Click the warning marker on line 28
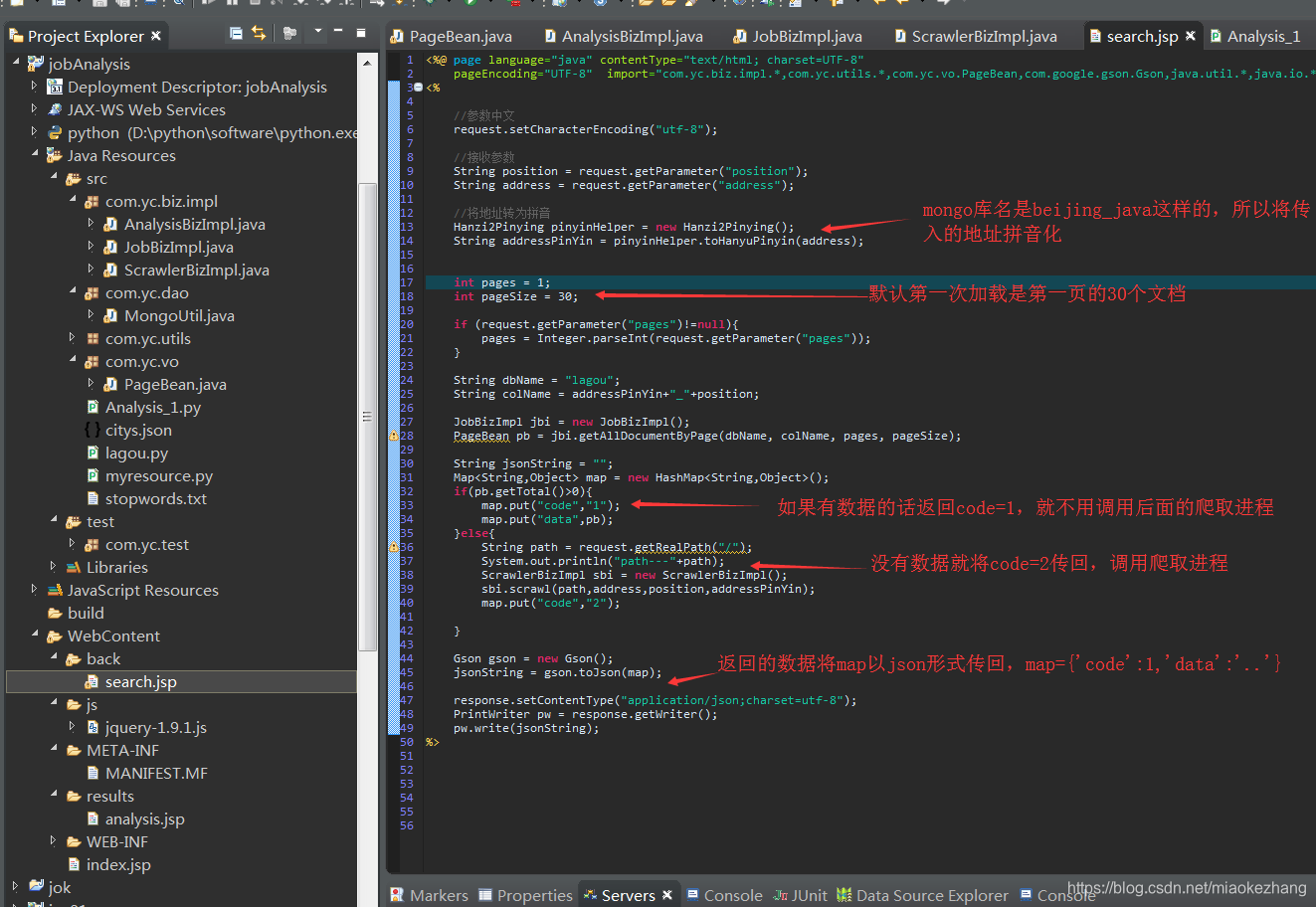The image size is (1316, 907). click(393, 436)
